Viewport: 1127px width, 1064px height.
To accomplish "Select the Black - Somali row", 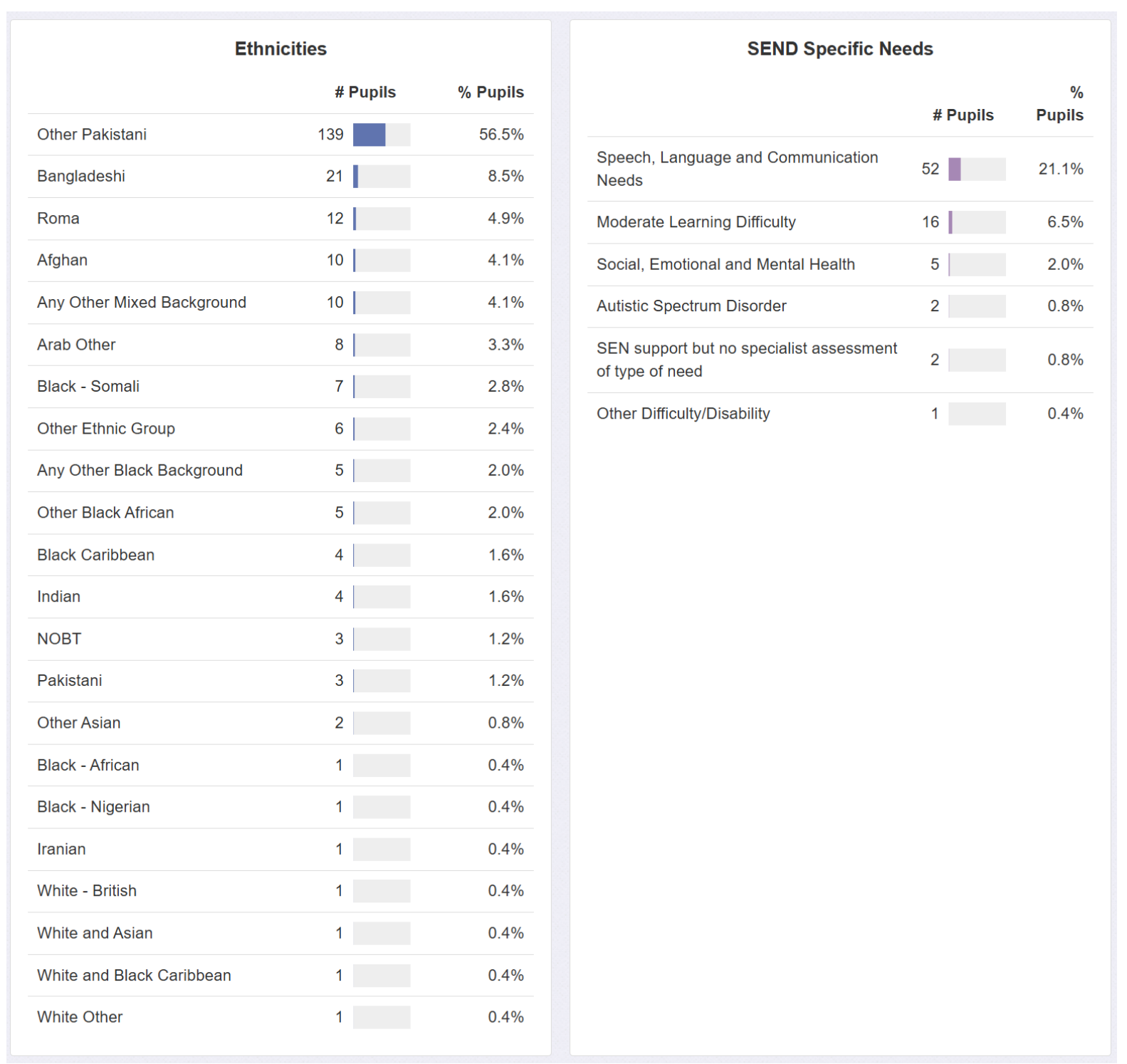I will pos(88,386).
